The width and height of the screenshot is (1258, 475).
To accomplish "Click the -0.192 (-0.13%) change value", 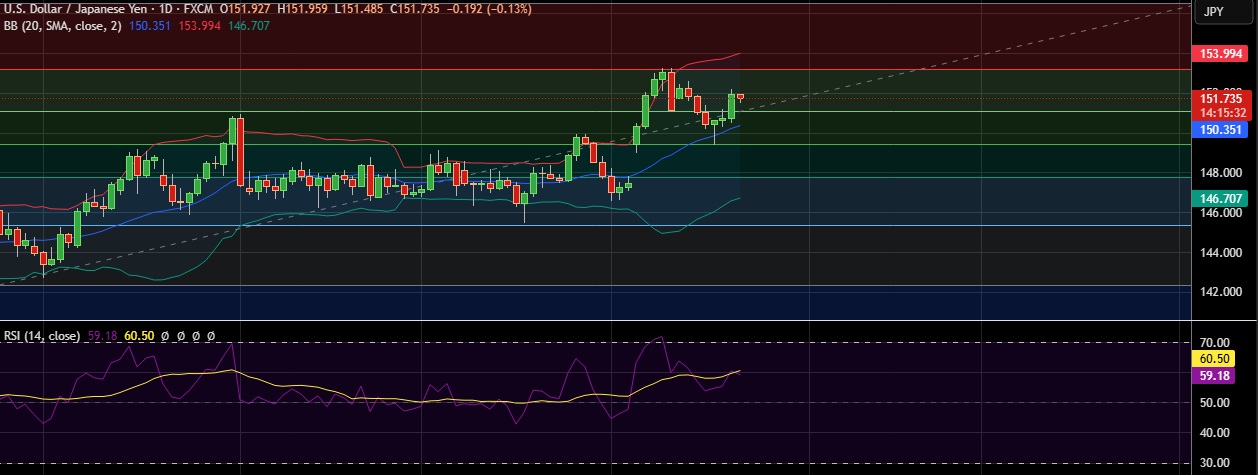I will pos(490,9).
